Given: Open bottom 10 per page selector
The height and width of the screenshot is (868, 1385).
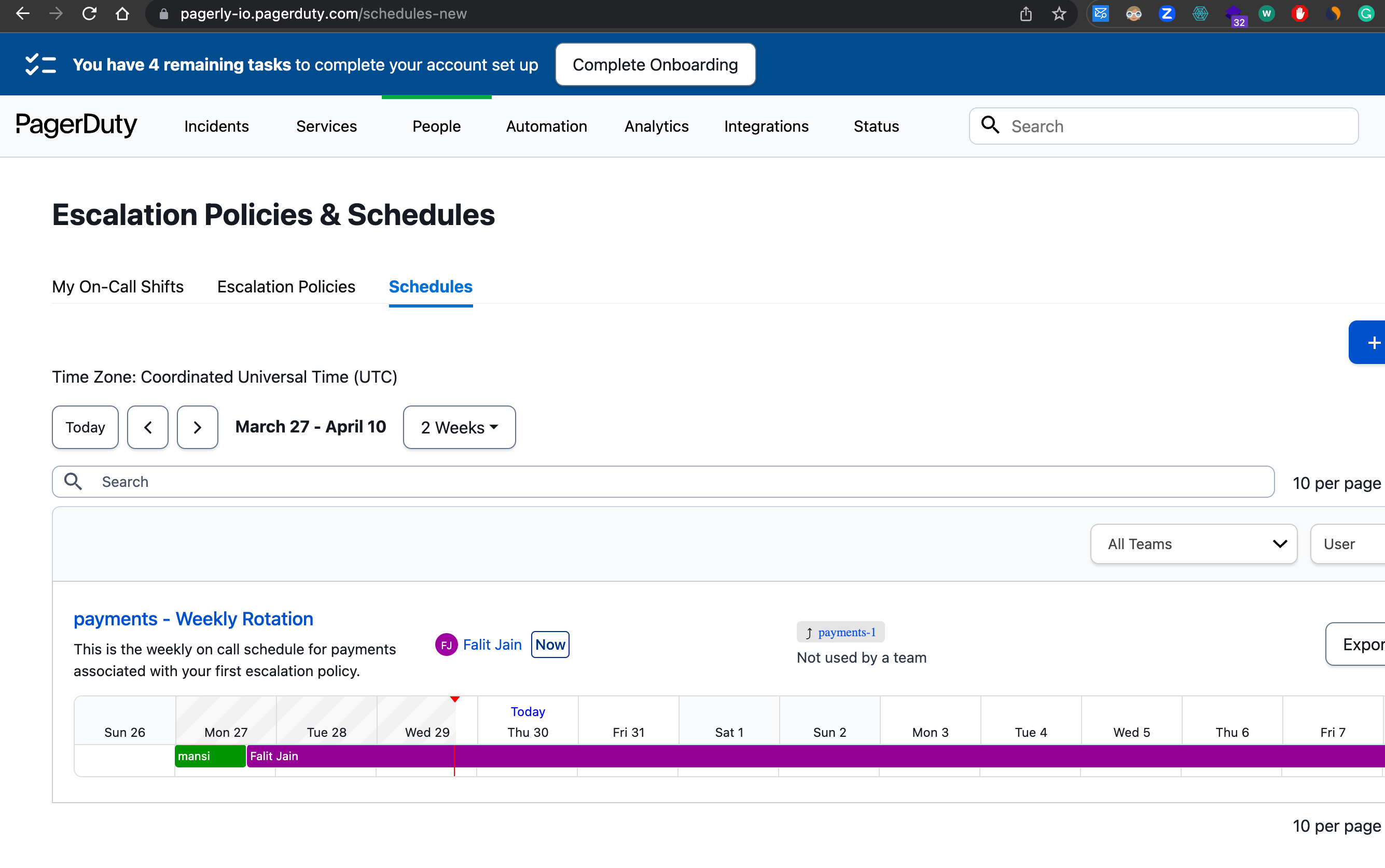Looking at the screenshot, I should pyautogui.click(x=1337, y=825).
